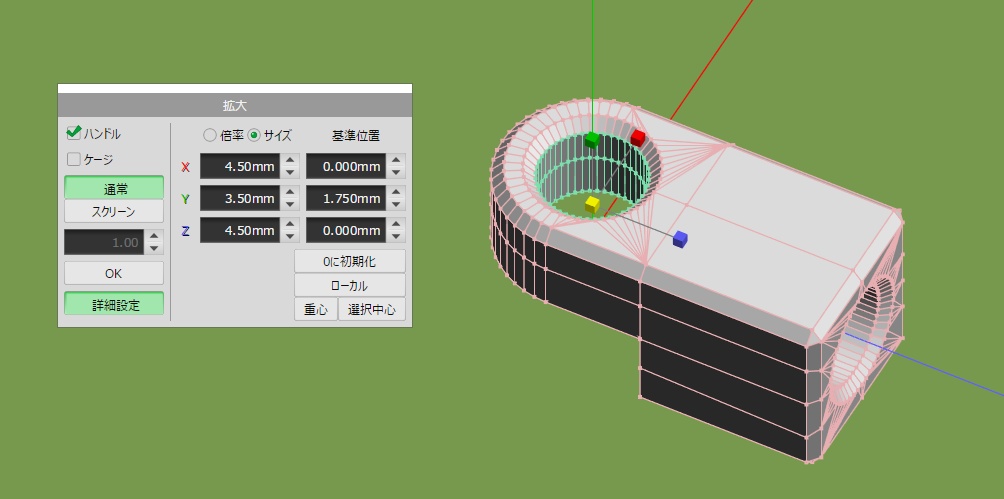1004x499 pixels.
Task: Enable the ケージ checkbox
Action: coord(74,159)
